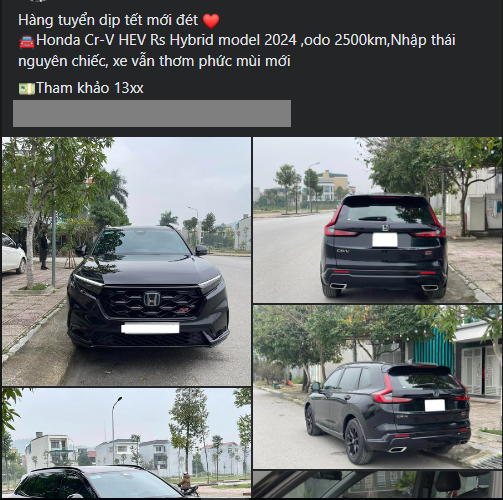This screenshot has height=500, width=503.
Task: Click the street lamp in the bottom-left photo
Action: click(115, 430)
